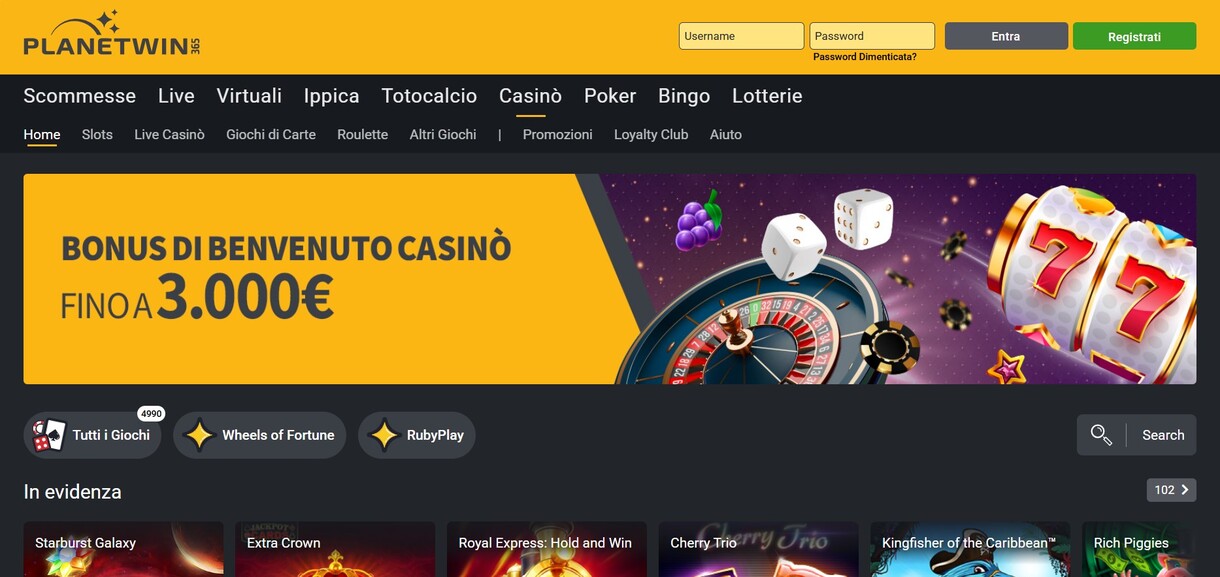1220x577 pixels.
Task: Focus the Password field
Action: [872, 36]
